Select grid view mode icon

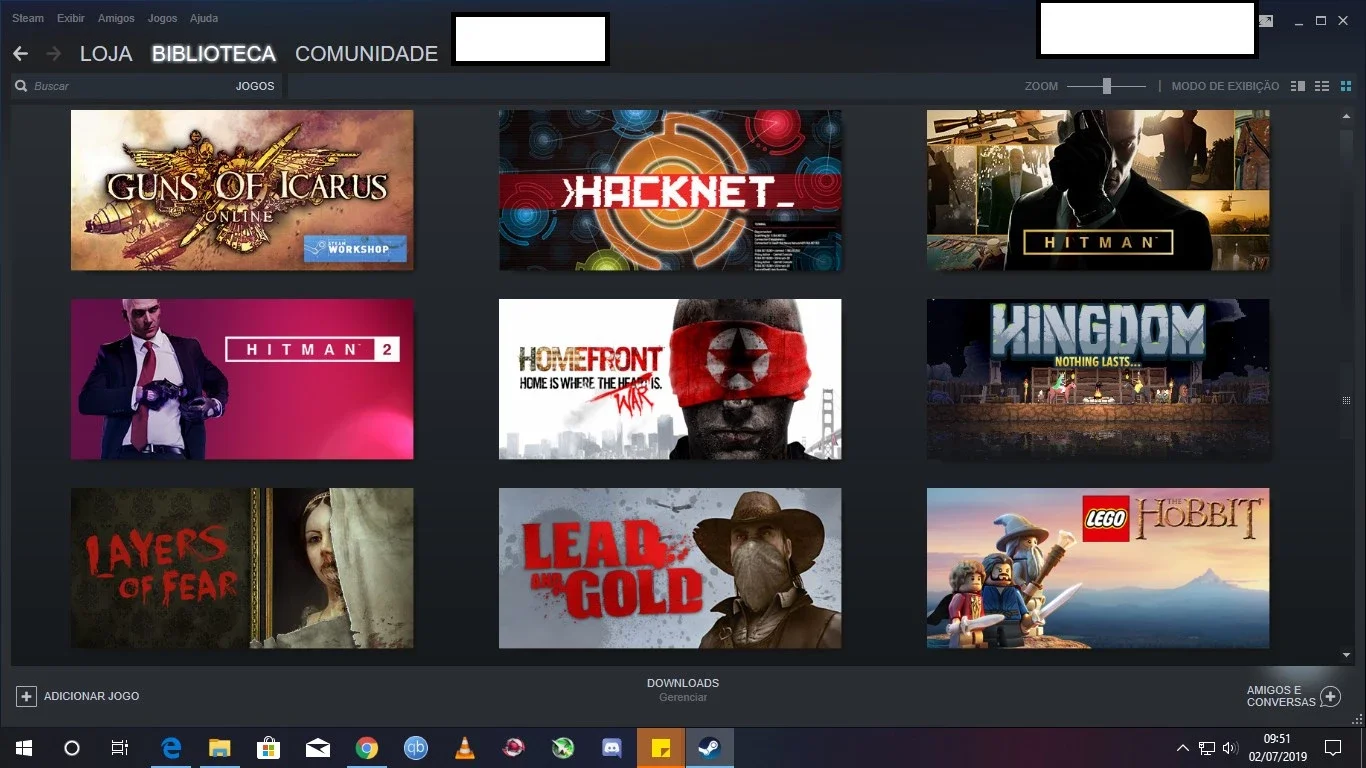(1345, 86)
